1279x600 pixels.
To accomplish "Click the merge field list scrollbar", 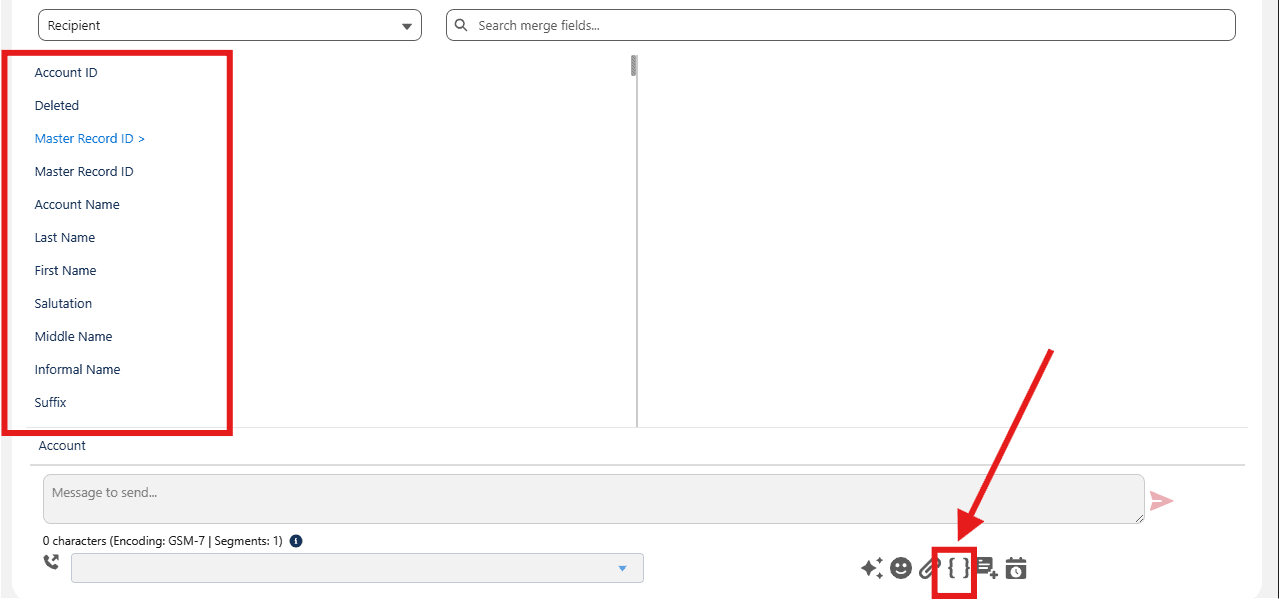I will pyautogui.click(x=634, y=66).
